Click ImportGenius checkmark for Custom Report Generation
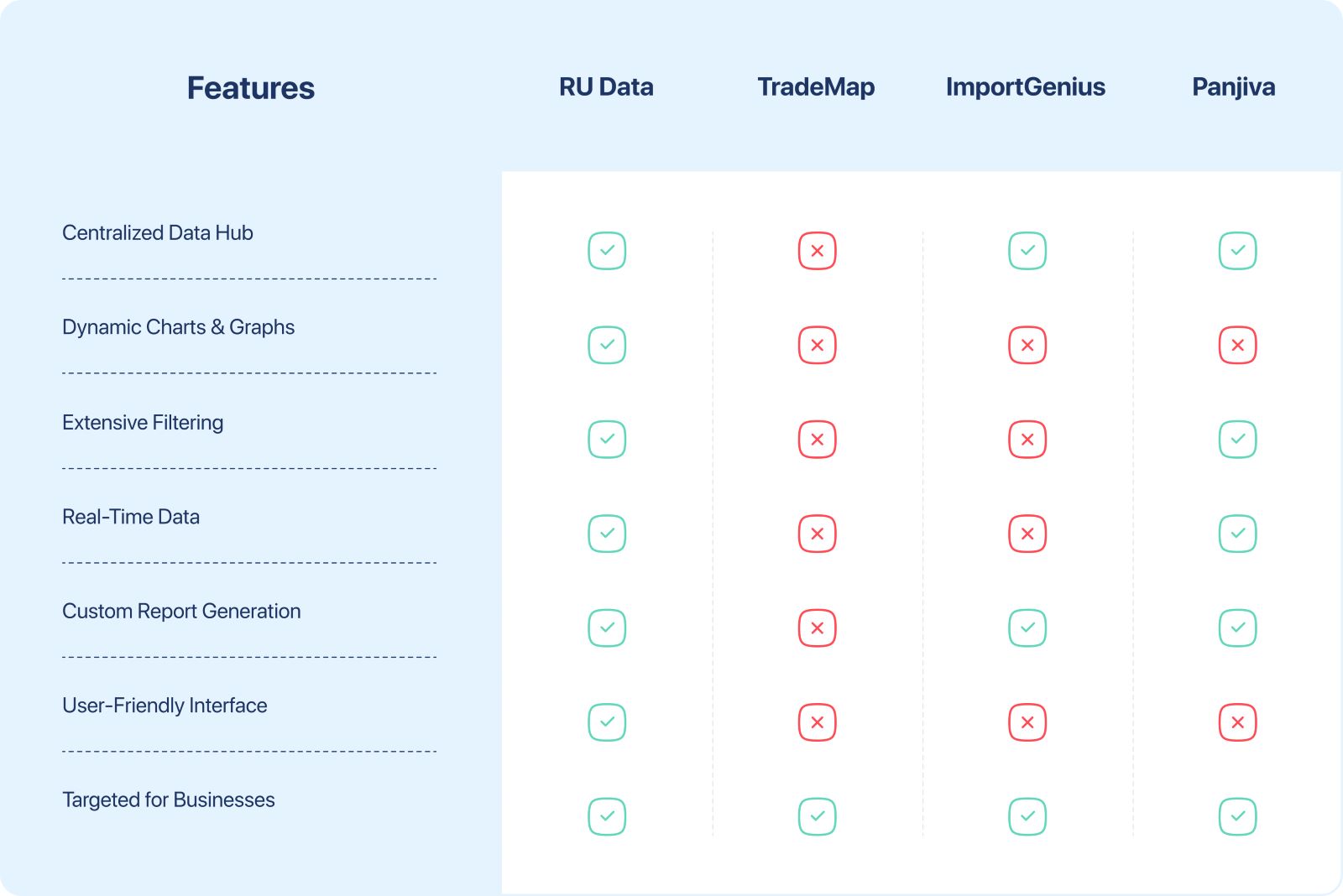This screenshot has width=1343, height=896. pos(1027,628)
